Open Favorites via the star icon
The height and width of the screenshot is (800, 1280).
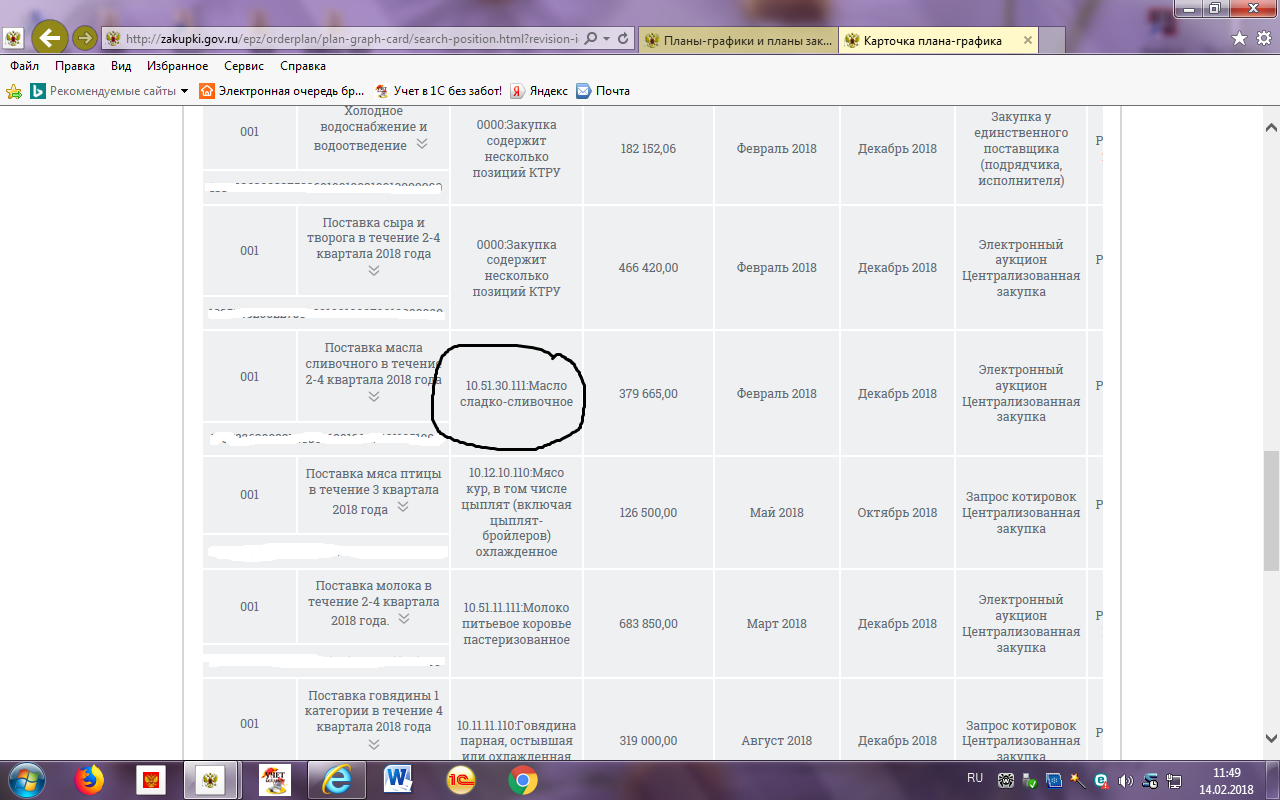click(1239, 38)
